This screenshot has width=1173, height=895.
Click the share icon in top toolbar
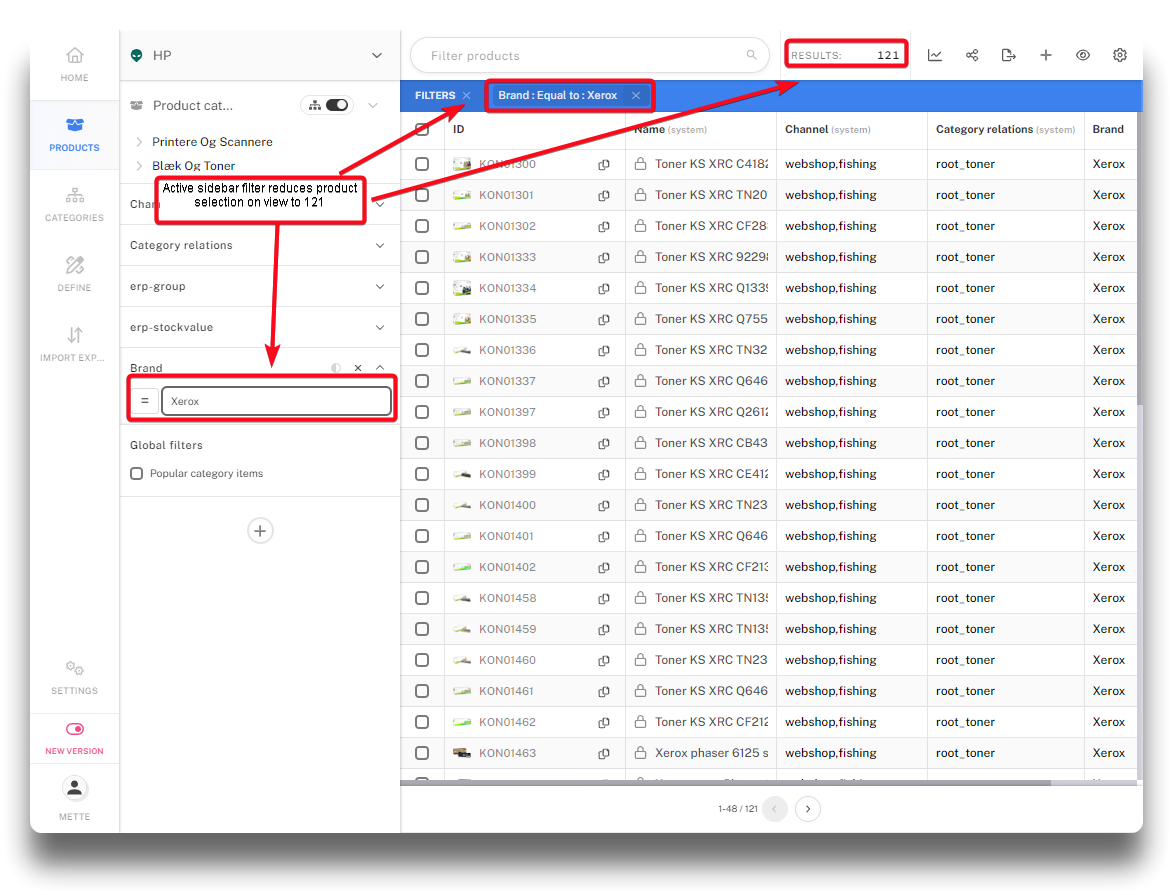972,56
